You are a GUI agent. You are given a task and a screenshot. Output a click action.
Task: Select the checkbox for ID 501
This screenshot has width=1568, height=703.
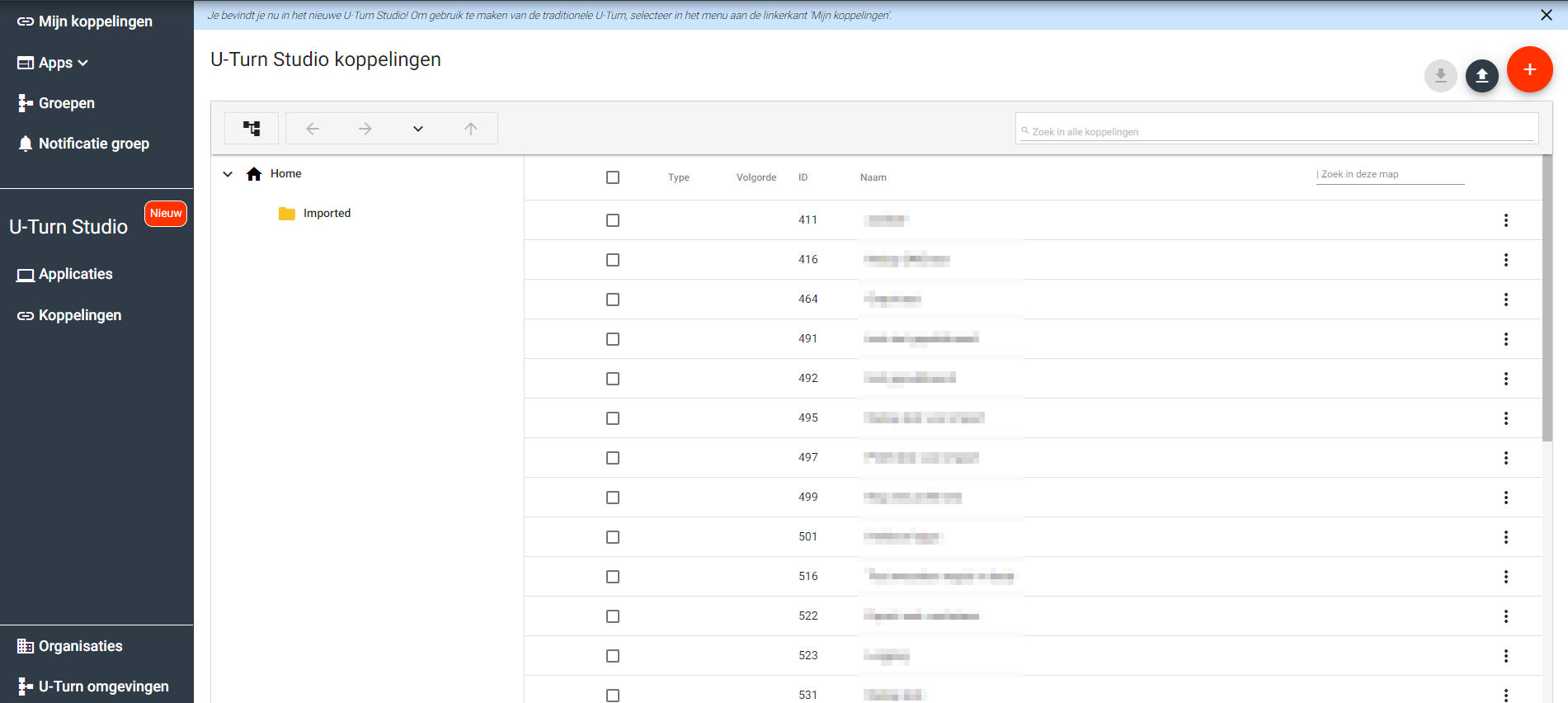pyautogui.click(x=613, y=537)
